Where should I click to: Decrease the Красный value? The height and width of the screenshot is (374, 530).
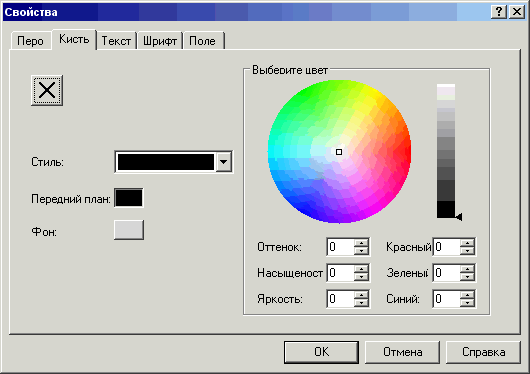[x=467, y=251]
